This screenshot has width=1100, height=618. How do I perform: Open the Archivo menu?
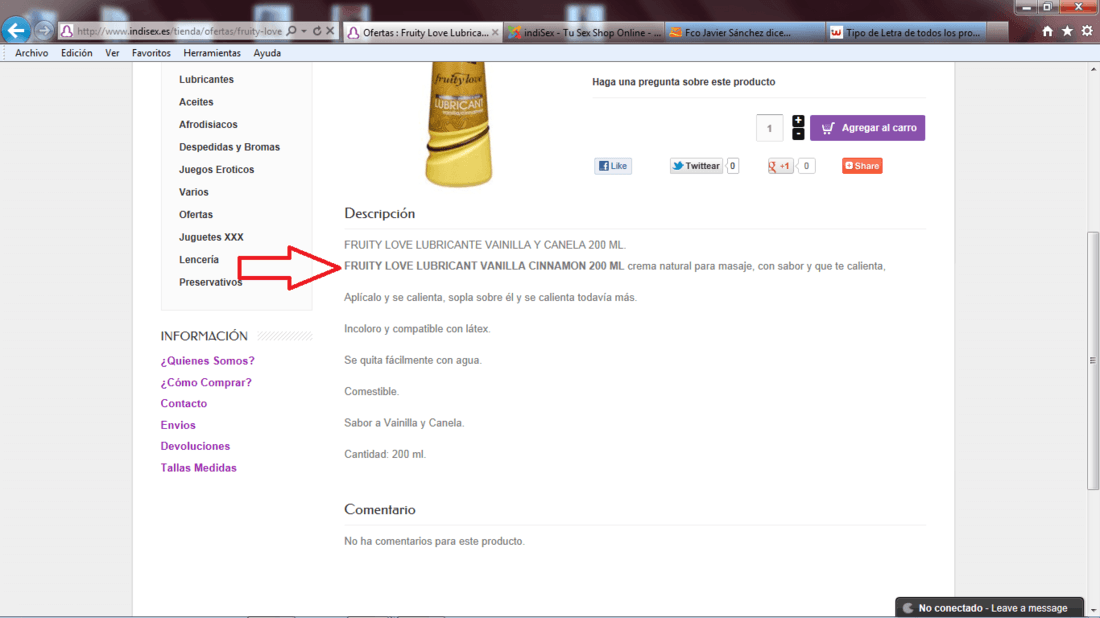32,53
